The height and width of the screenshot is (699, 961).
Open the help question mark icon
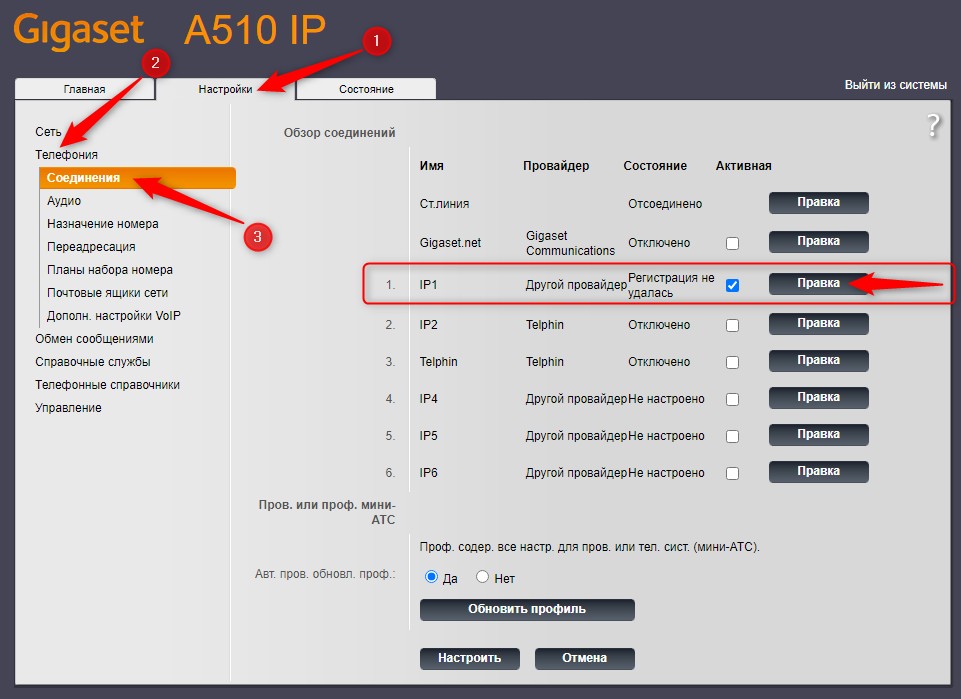coord(933,126)
